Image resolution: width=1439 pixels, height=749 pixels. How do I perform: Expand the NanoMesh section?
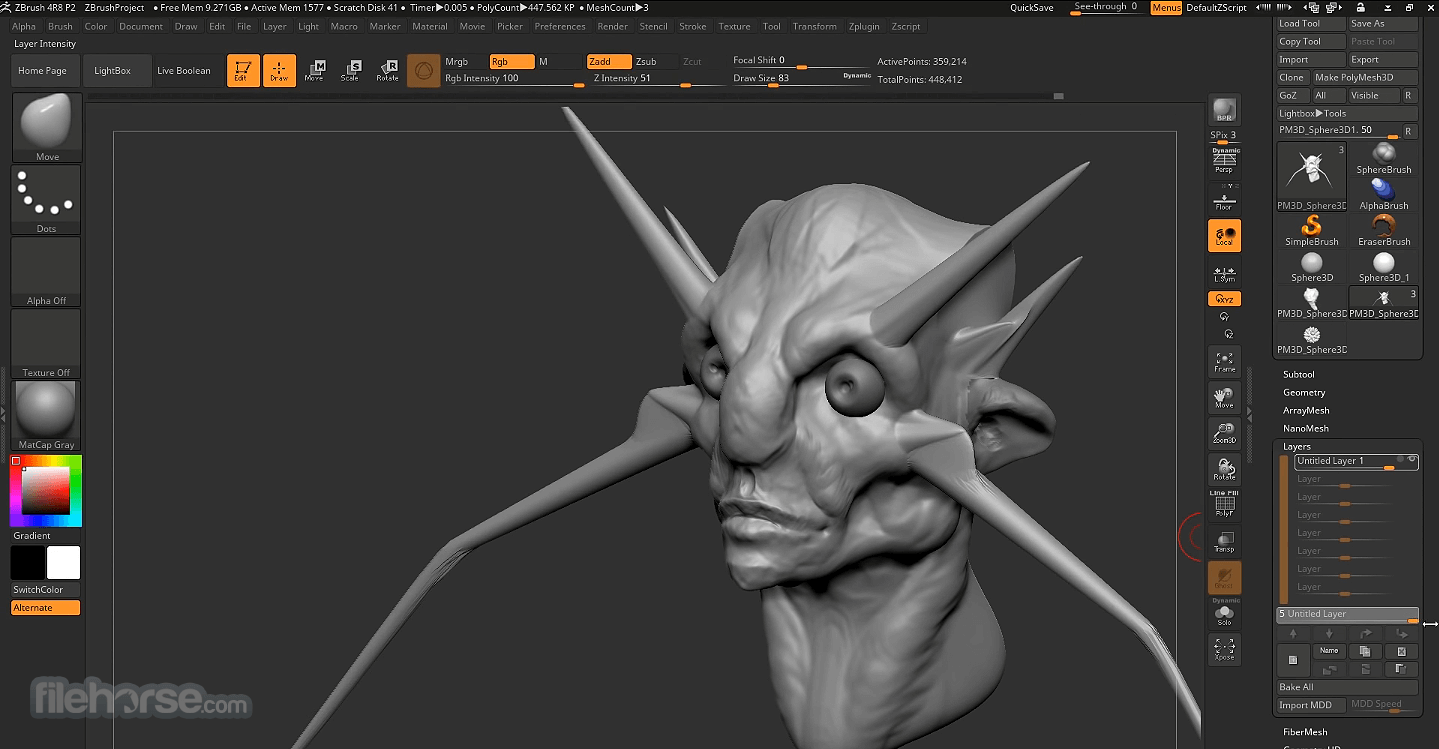point(1306,428)
